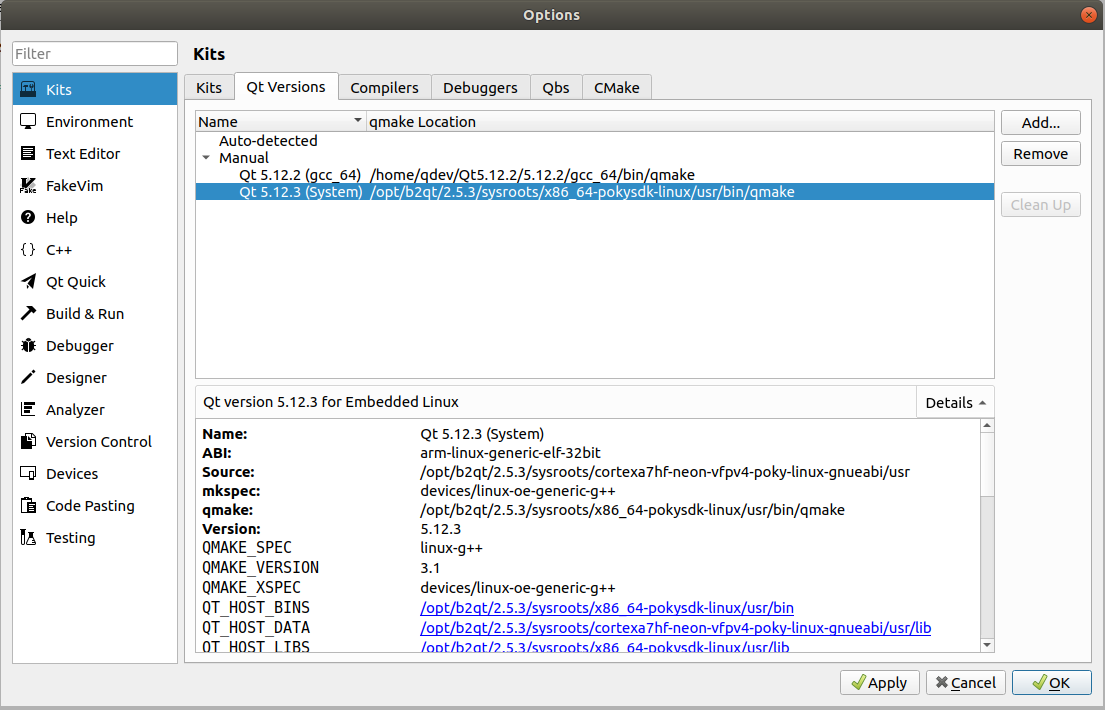Viewport: 1111px width, 715px height.
Task: Open Help settings question-mark icon
Action: coord(28,218)
